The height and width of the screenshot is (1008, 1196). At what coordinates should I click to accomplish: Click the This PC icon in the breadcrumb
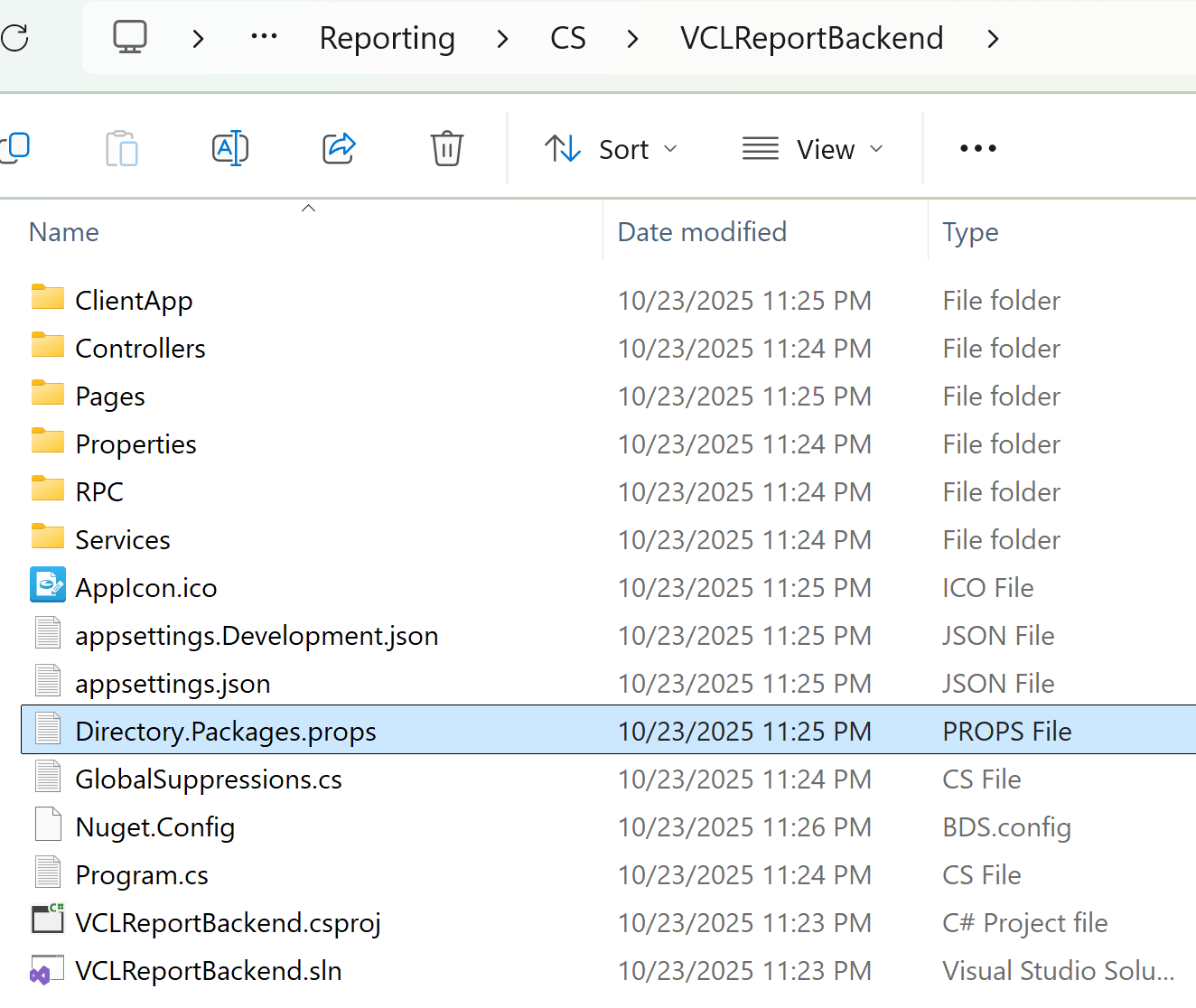[129, 38]
